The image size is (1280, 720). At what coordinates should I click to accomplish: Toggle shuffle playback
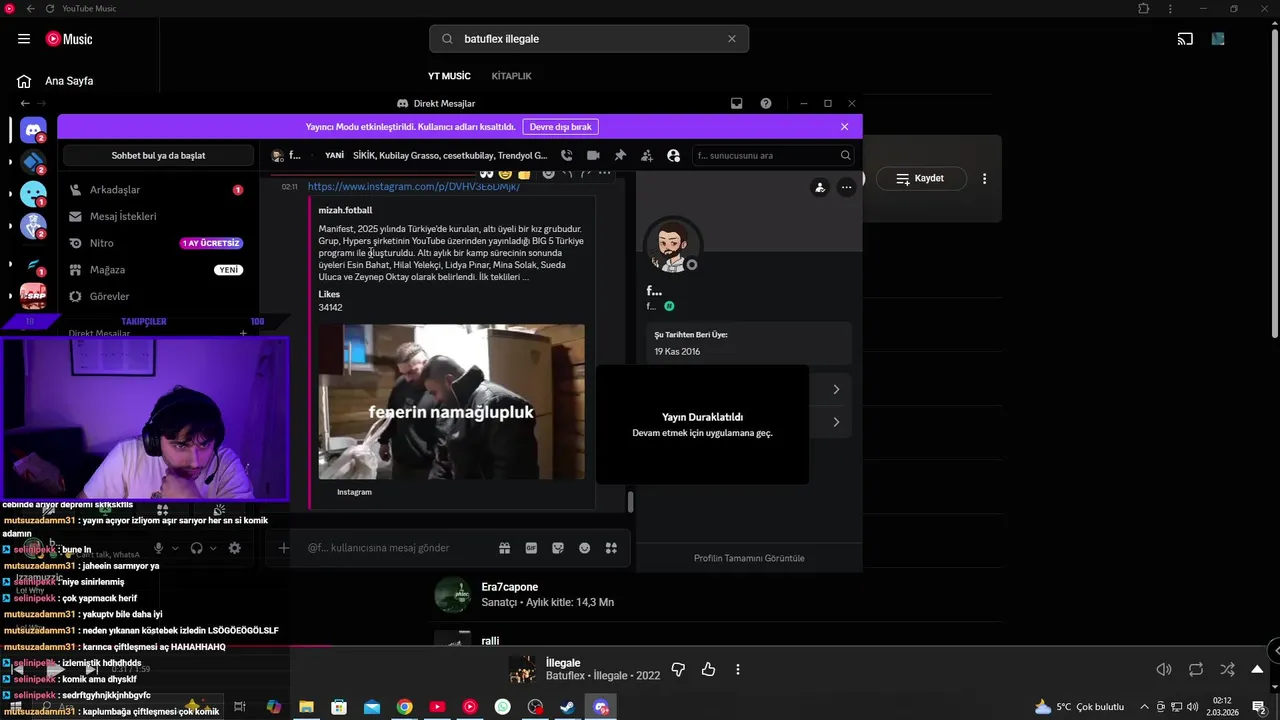1227,669
